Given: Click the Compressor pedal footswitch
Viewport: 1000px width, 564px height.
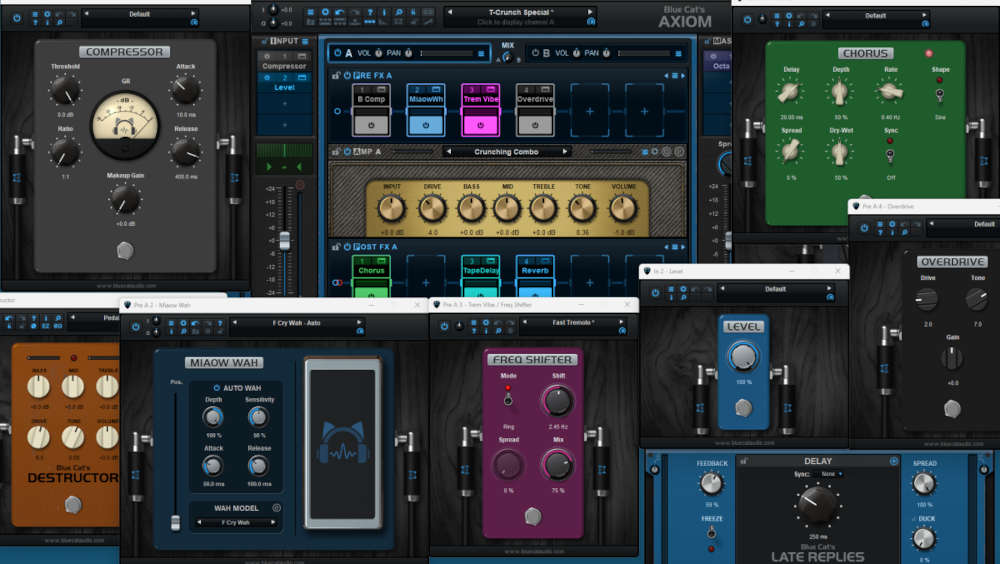Looking at the screenshot, I should 125,250.
